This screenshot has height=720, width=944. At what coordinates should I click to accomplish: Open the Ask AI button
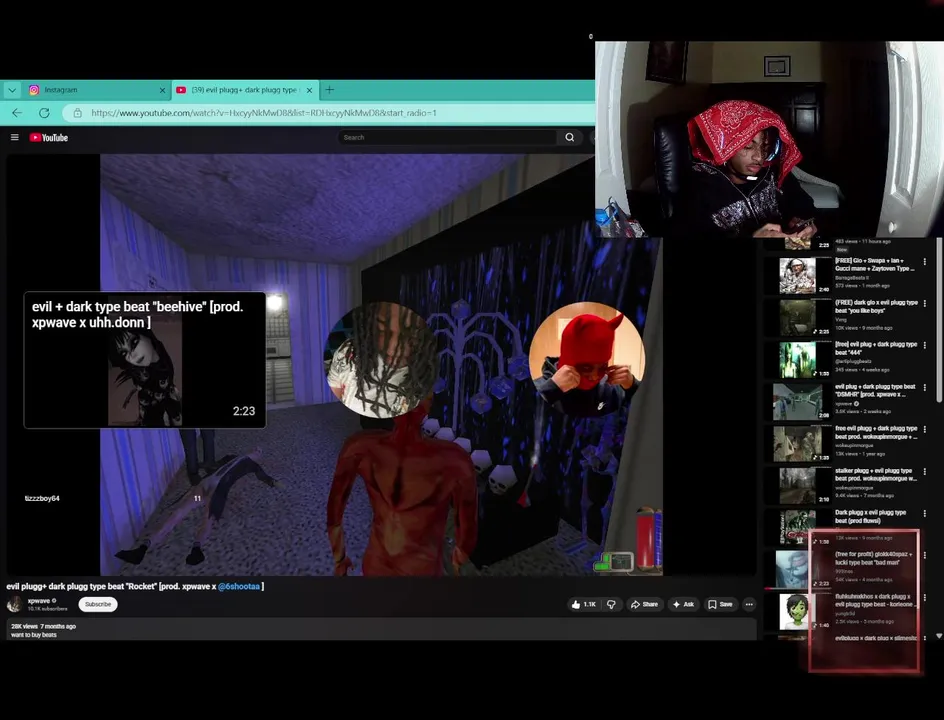[683, 604]
